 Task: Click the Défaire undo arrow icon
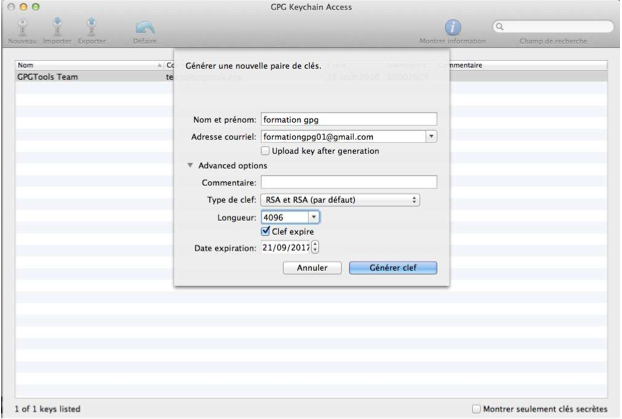coord(145,28)
